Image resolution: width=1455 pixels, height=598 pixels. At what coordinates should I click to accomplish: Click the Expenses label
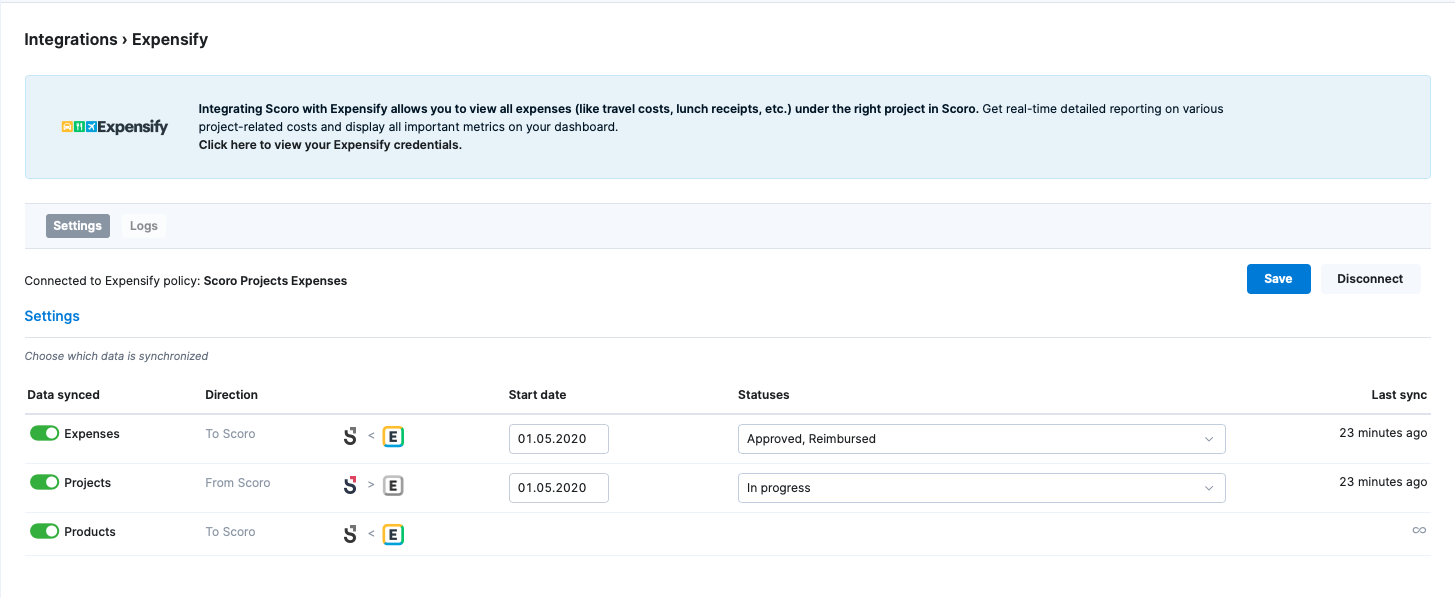point(92,434)
